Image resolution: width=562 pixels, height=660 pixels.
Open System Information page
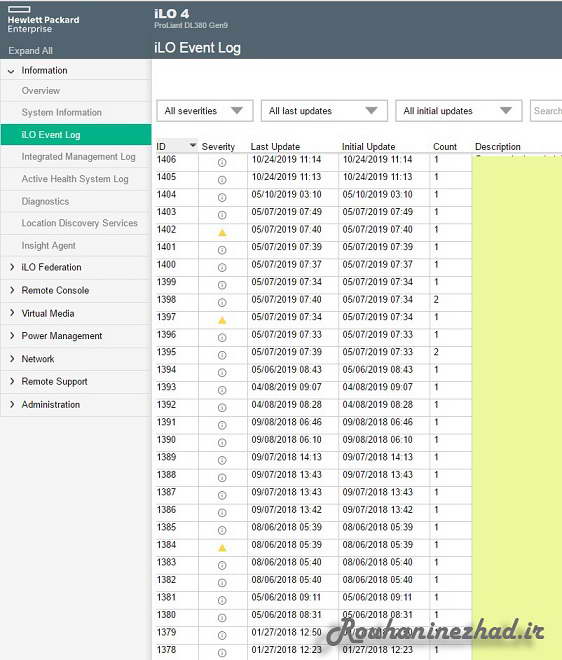61,112
